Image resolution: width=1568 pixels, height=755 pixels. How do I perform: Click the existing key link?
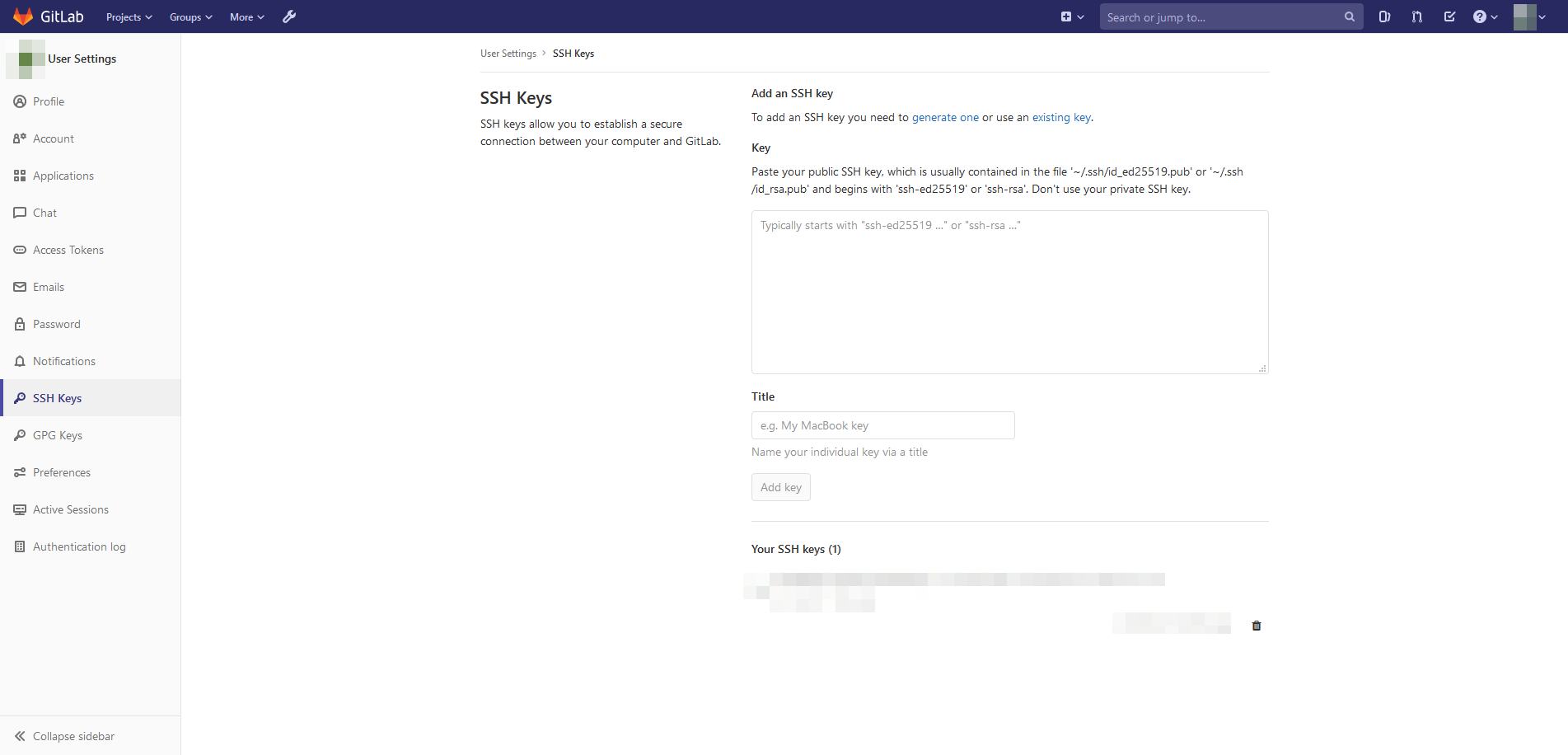point(1061,117)
